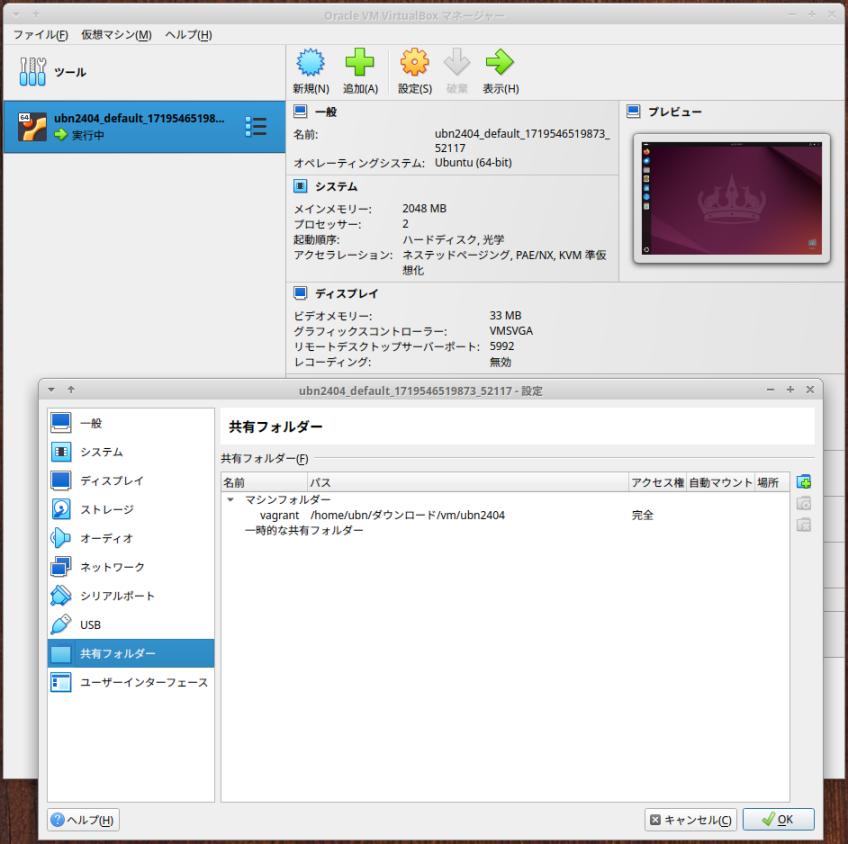The image size is (848, 844).
Task: Click the vagrant folder path text
Action: (407, 515)
